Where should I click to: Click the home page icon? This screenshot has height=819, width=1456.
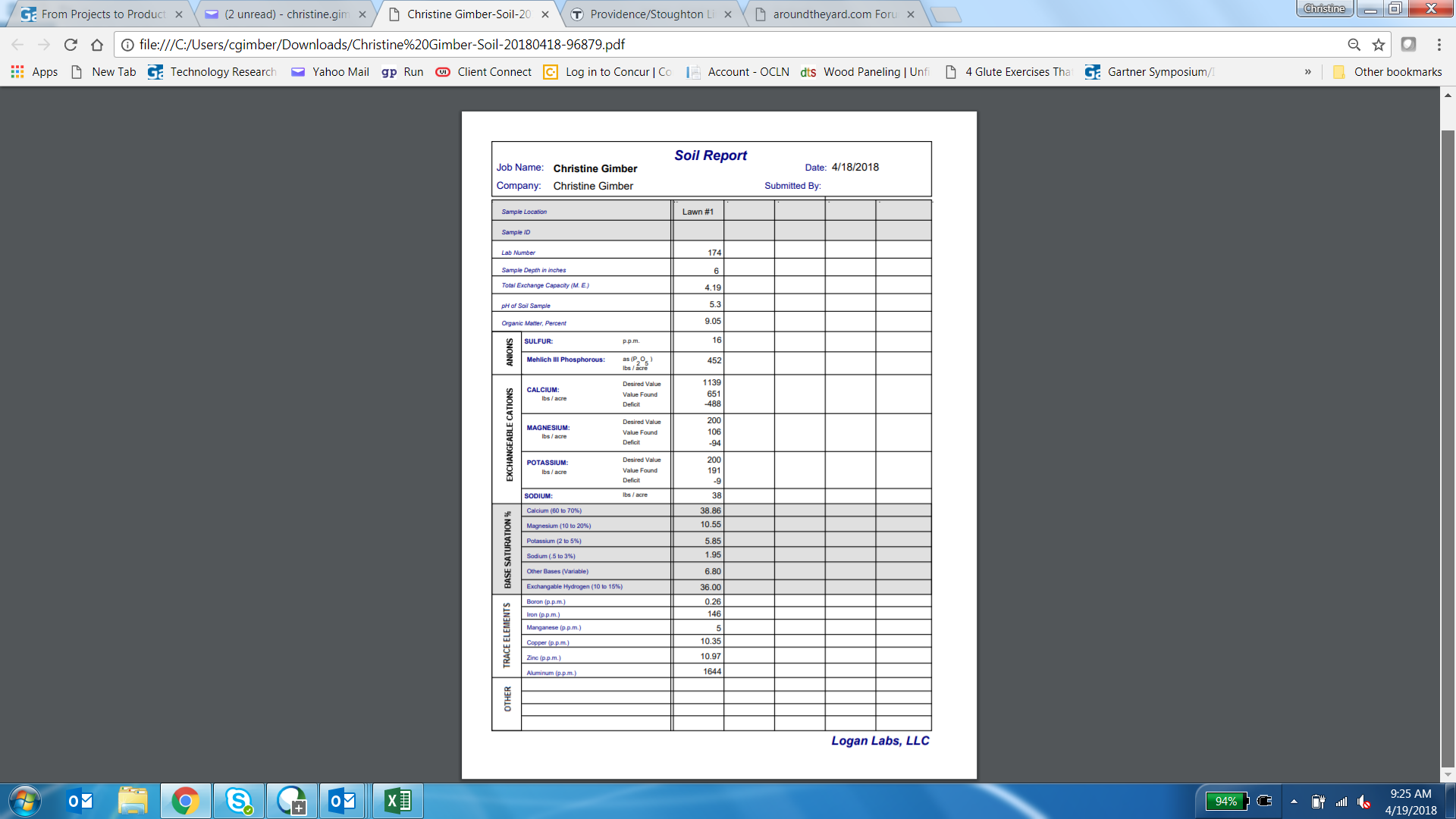[x=97, y=45]
